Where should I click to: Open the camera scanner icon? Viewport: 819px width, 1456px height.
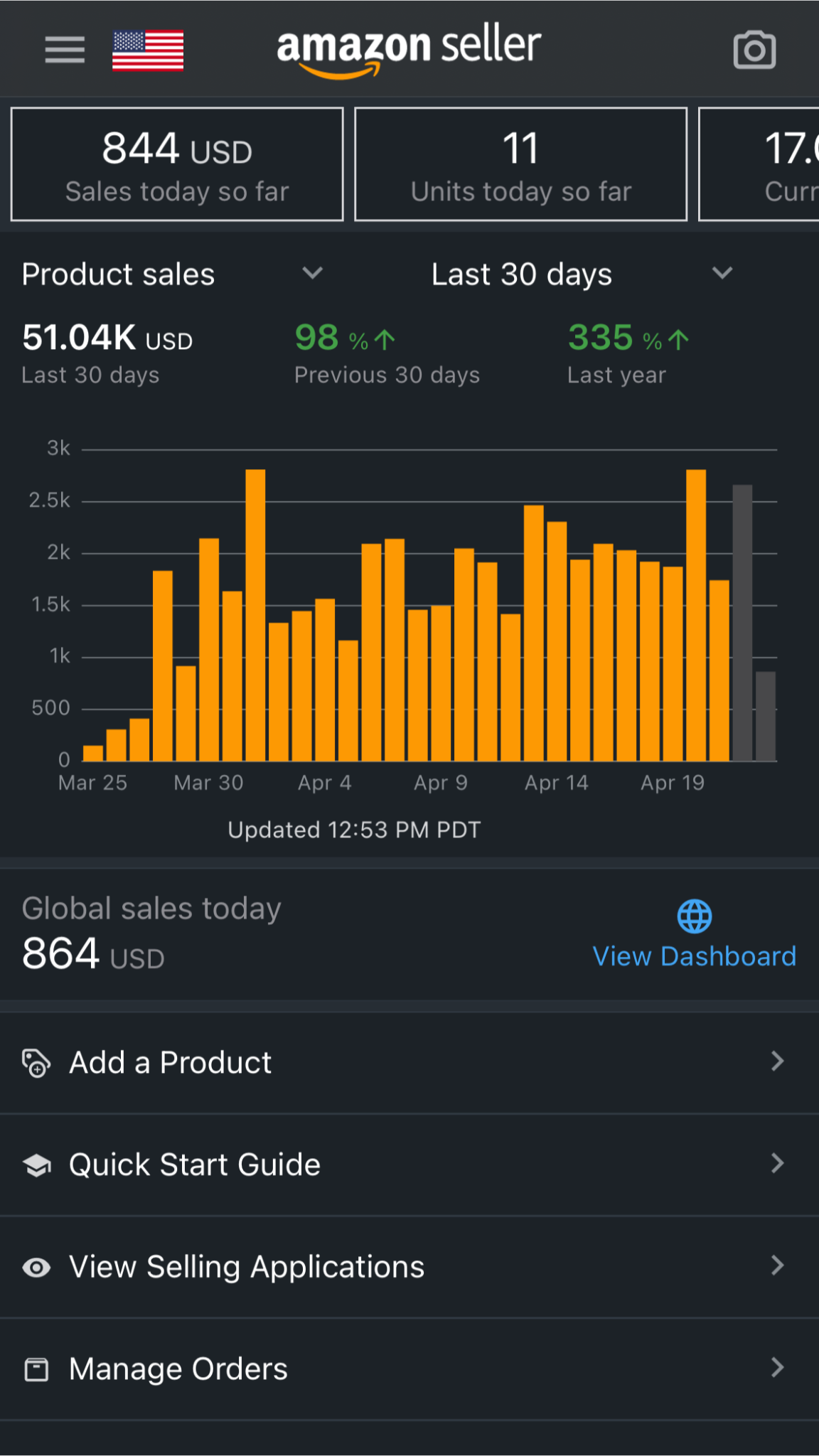[754, 50]
